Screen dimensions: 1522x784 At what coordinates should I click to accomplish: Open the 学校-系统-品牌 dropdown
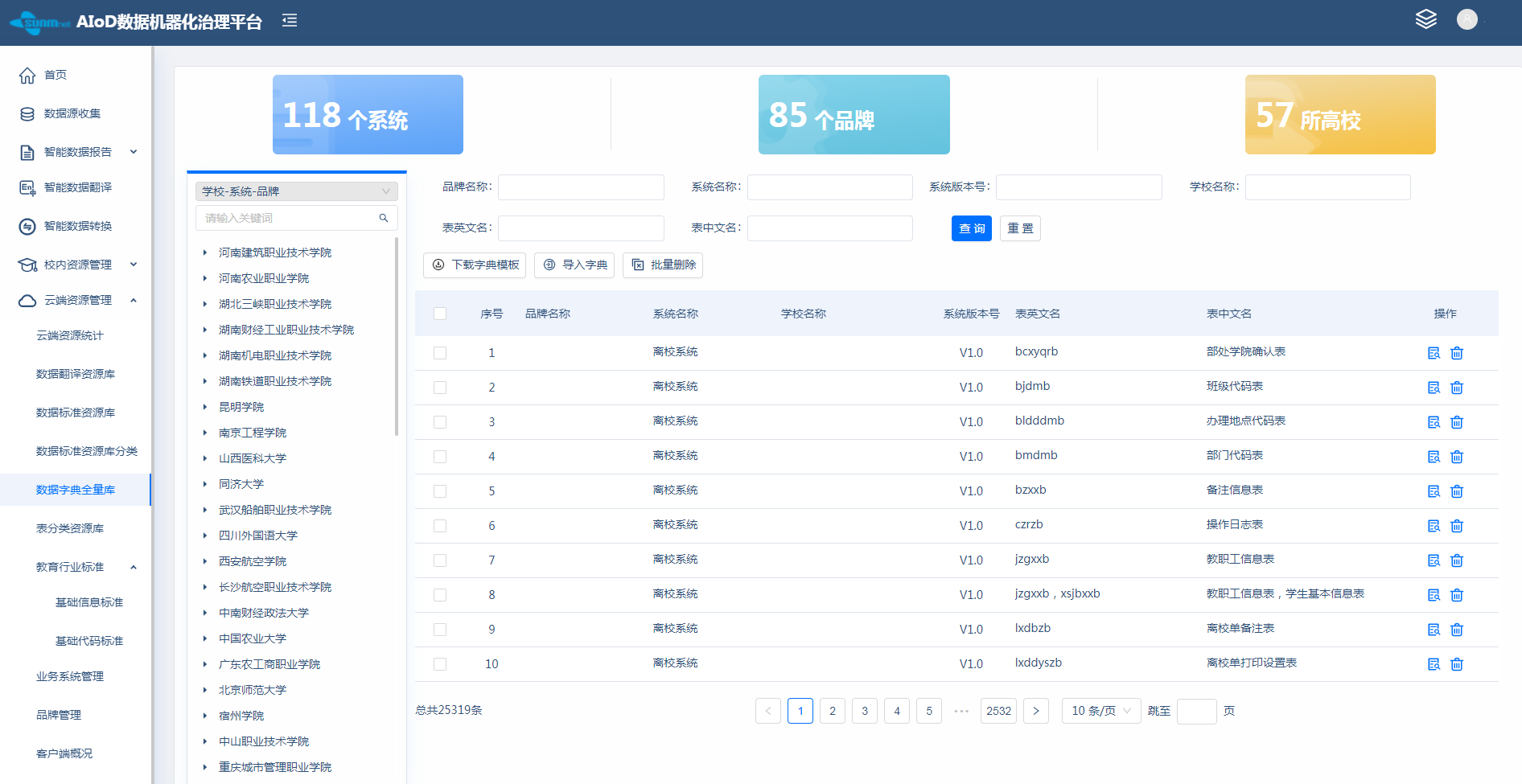(x=296, y=191)
